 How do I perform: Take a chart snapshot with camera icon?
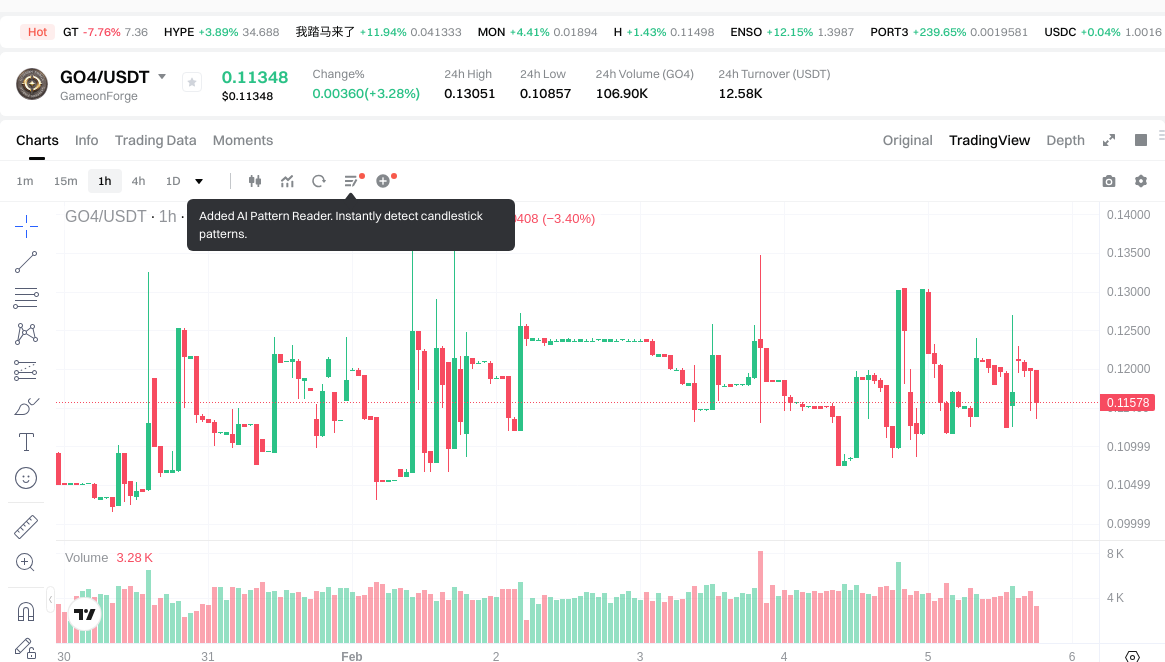(1108, 181)
